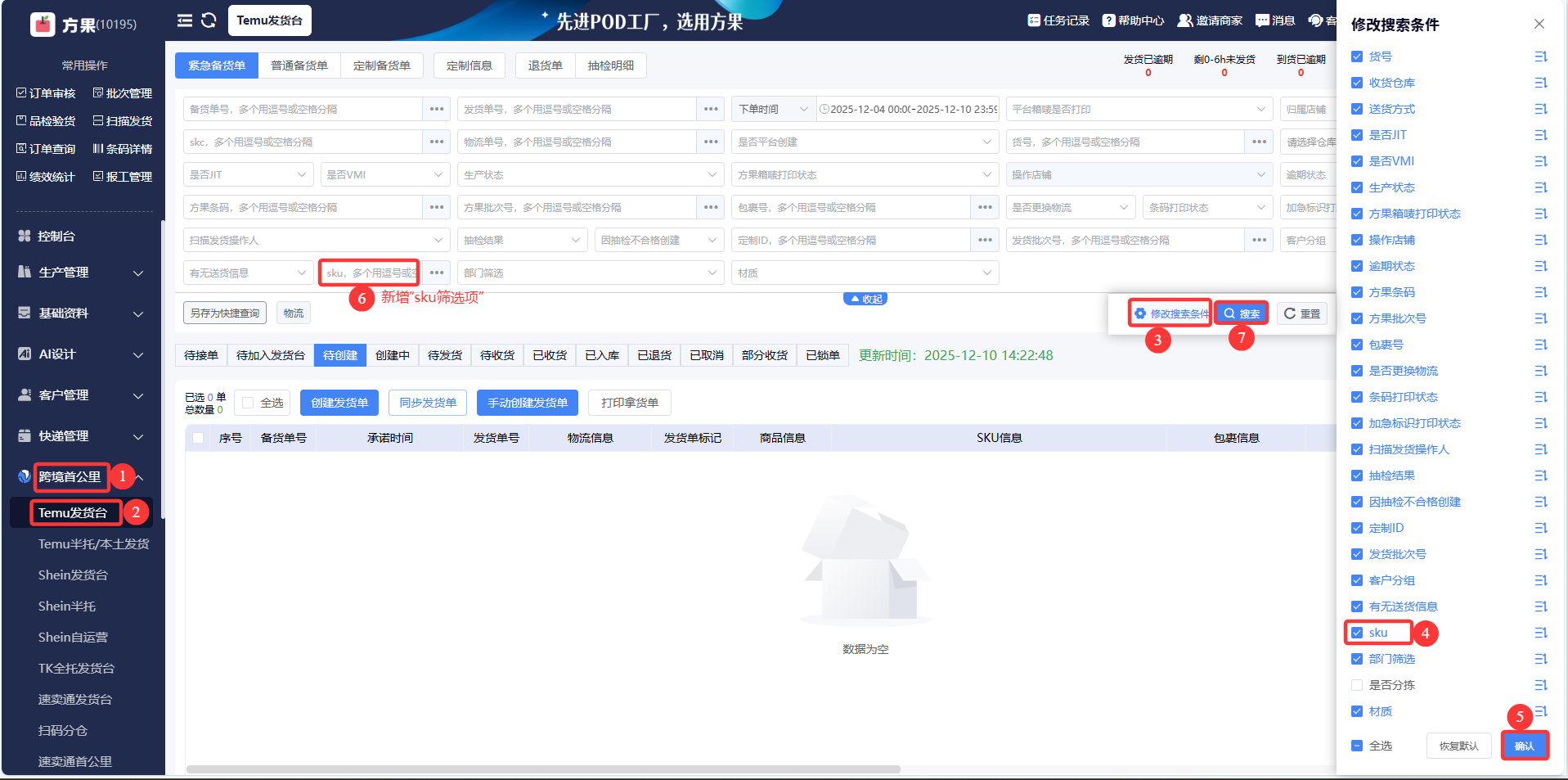Tick the table header select-all checkbox
The width and height of the screenshot is (1568, 780).
click(x=198, y=438)
